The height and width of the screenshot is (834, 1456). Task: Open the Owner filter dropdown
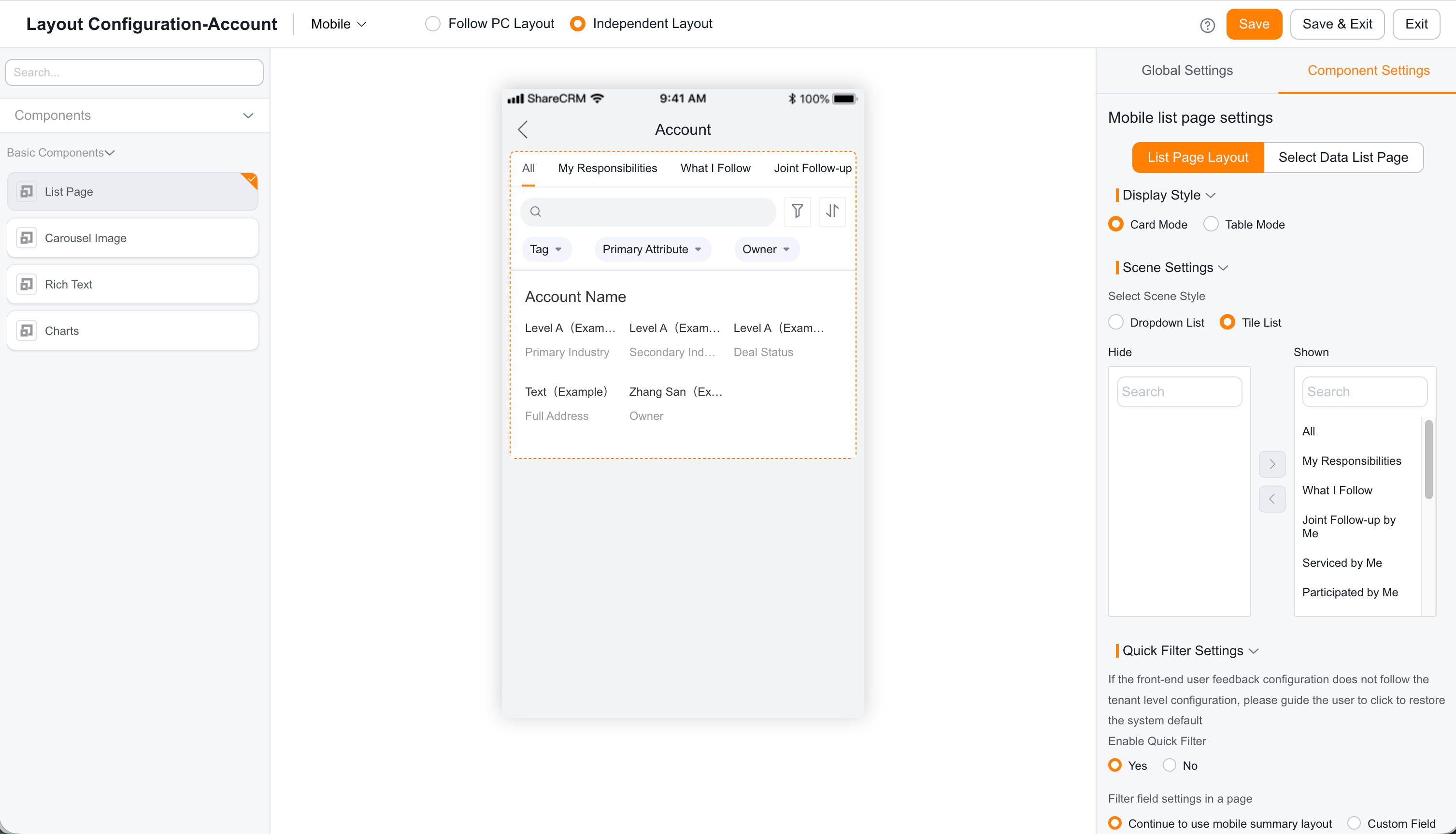click(766, 249)
